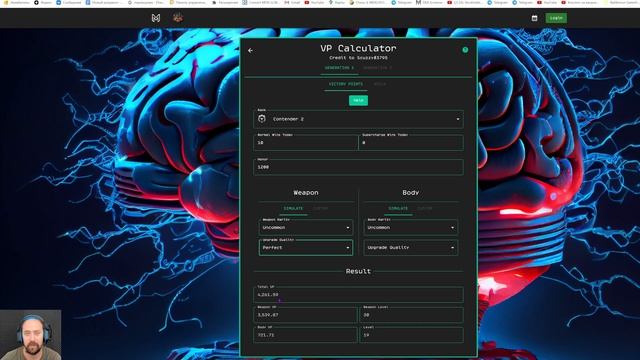Open the M logo in the header
Viewport: 640px width, 360px height.
tap(156, 18)
